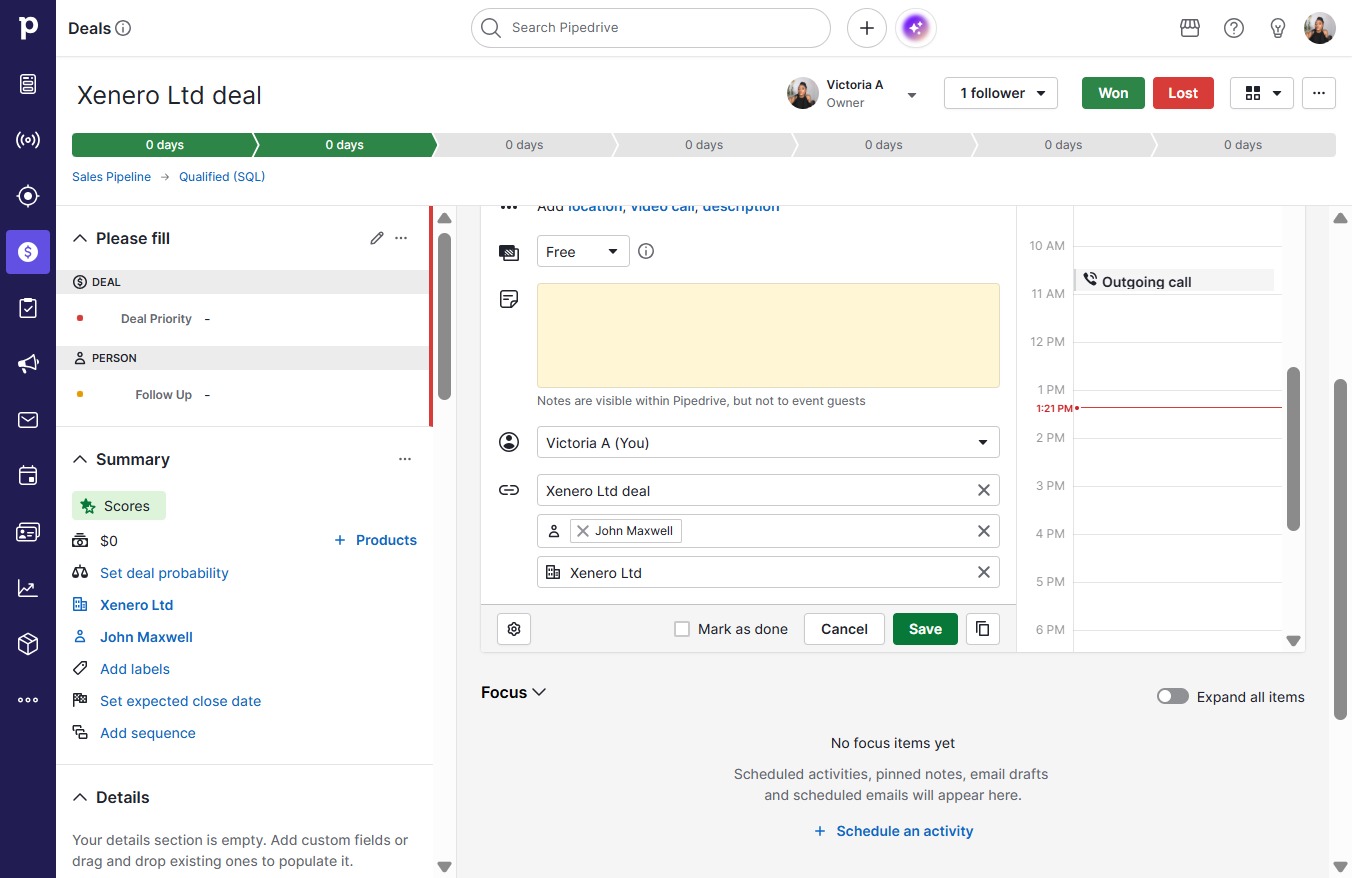Screen dimensions: 1352x878
Task: Click the Scores button
Action: 119,506
